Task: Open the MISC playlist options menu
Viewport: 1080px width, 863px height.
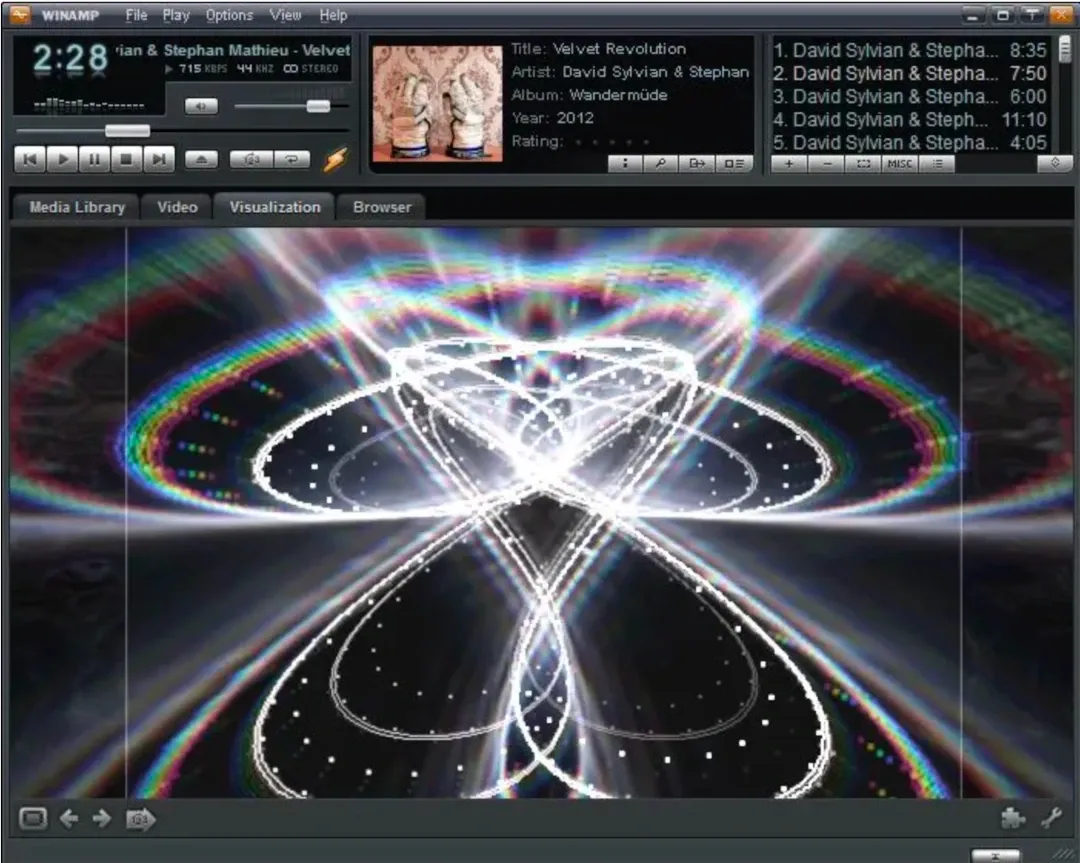Action: [898, 164]
